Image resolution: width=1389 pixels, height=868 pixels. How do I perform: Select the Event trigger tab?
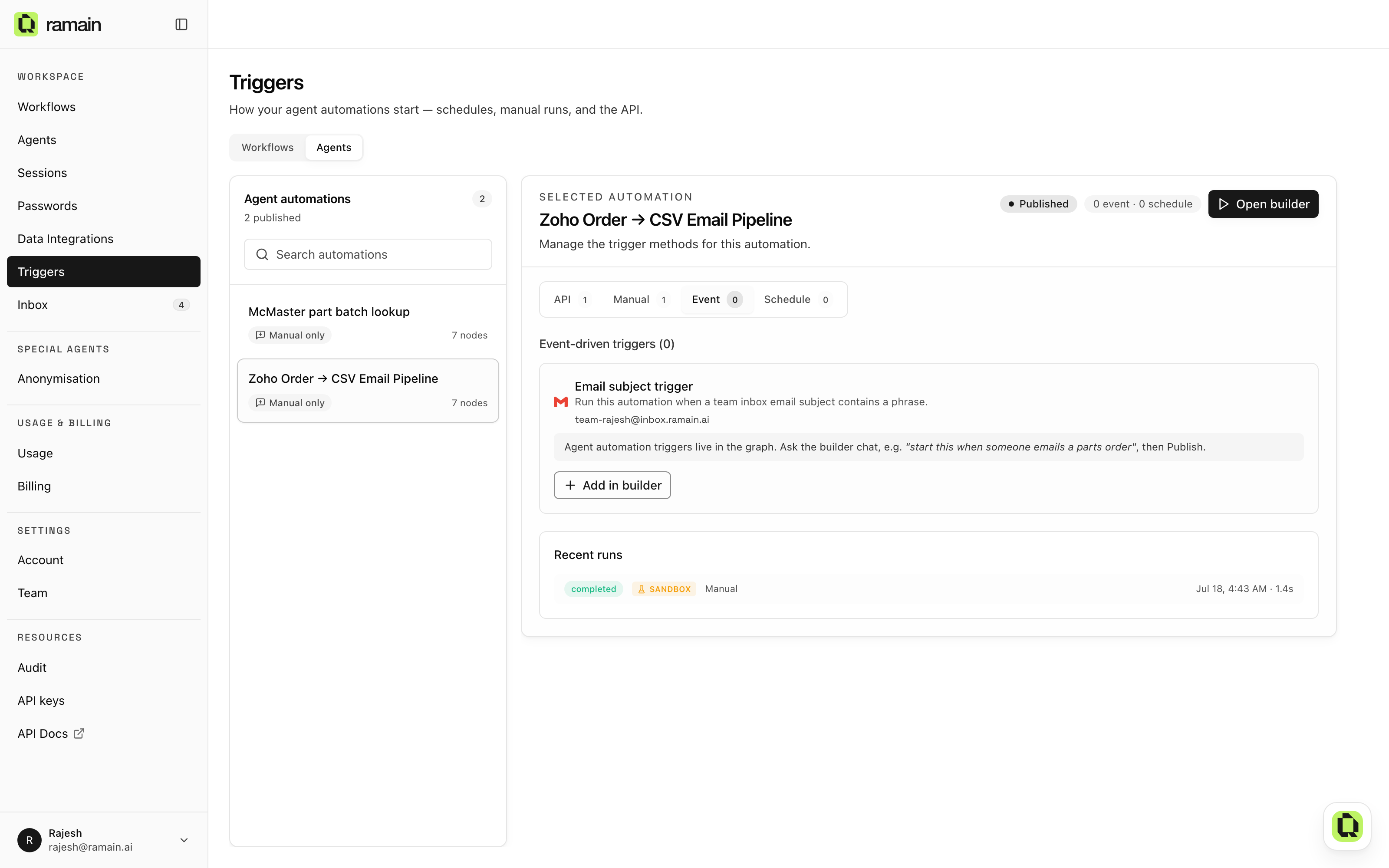click(717, 299)
